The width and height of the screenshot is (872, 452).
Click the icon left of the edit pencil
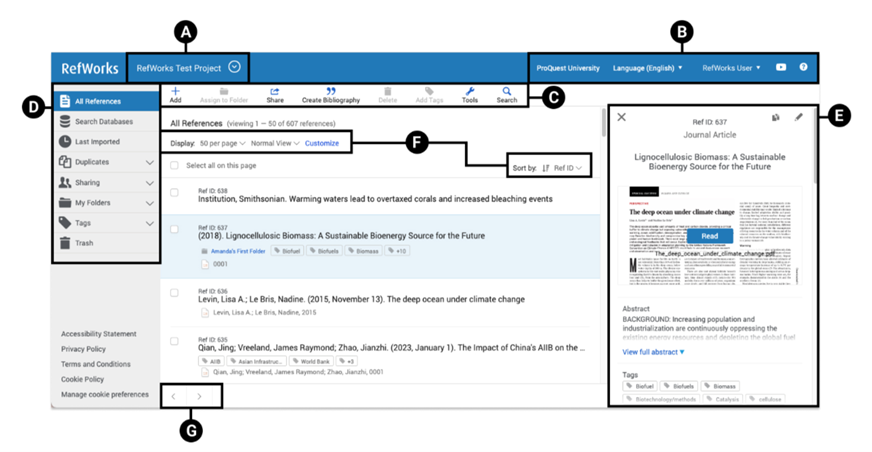[776, 117]
